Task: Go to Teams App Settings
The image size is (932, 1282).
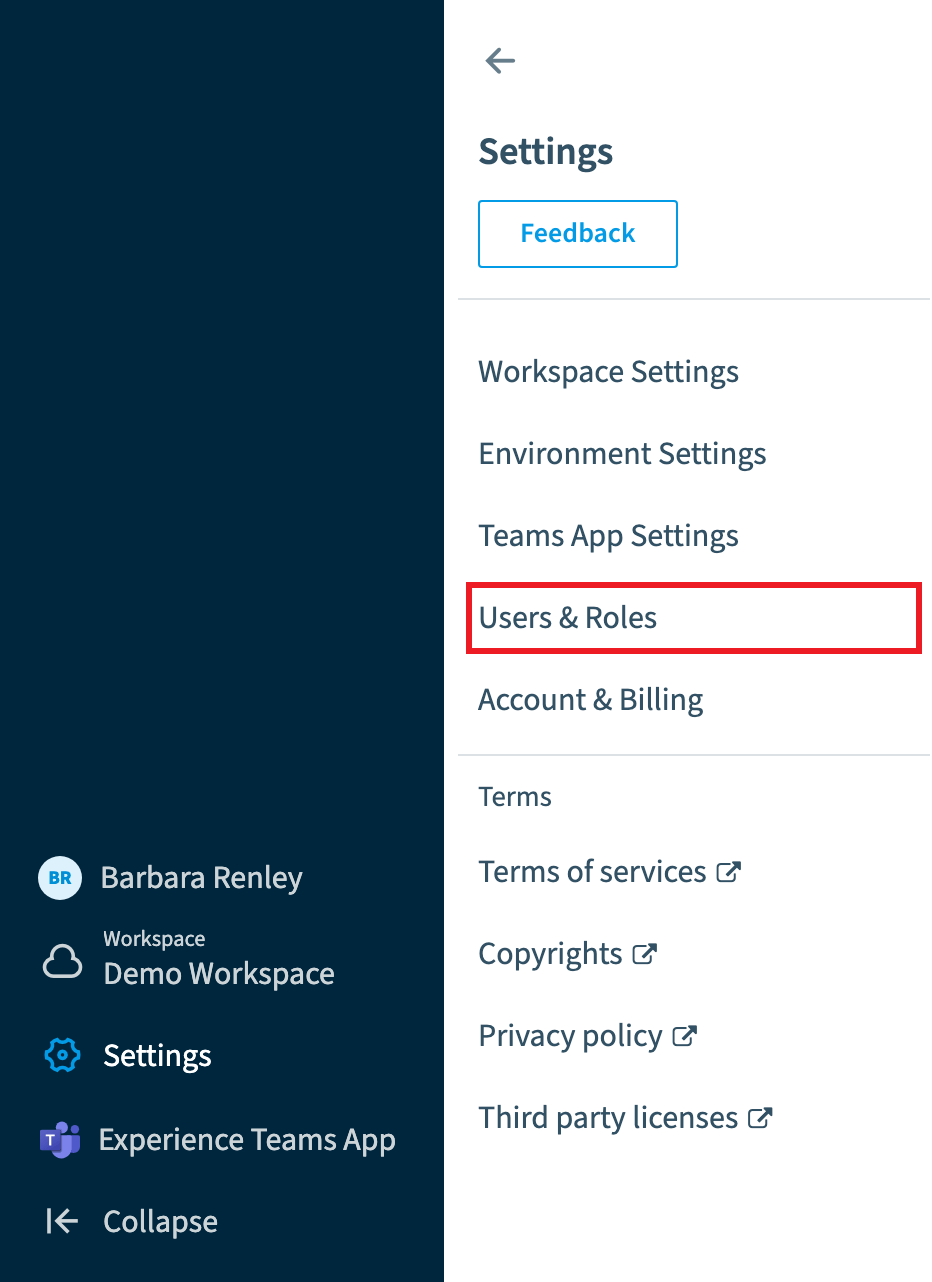Action: (609, 536)
